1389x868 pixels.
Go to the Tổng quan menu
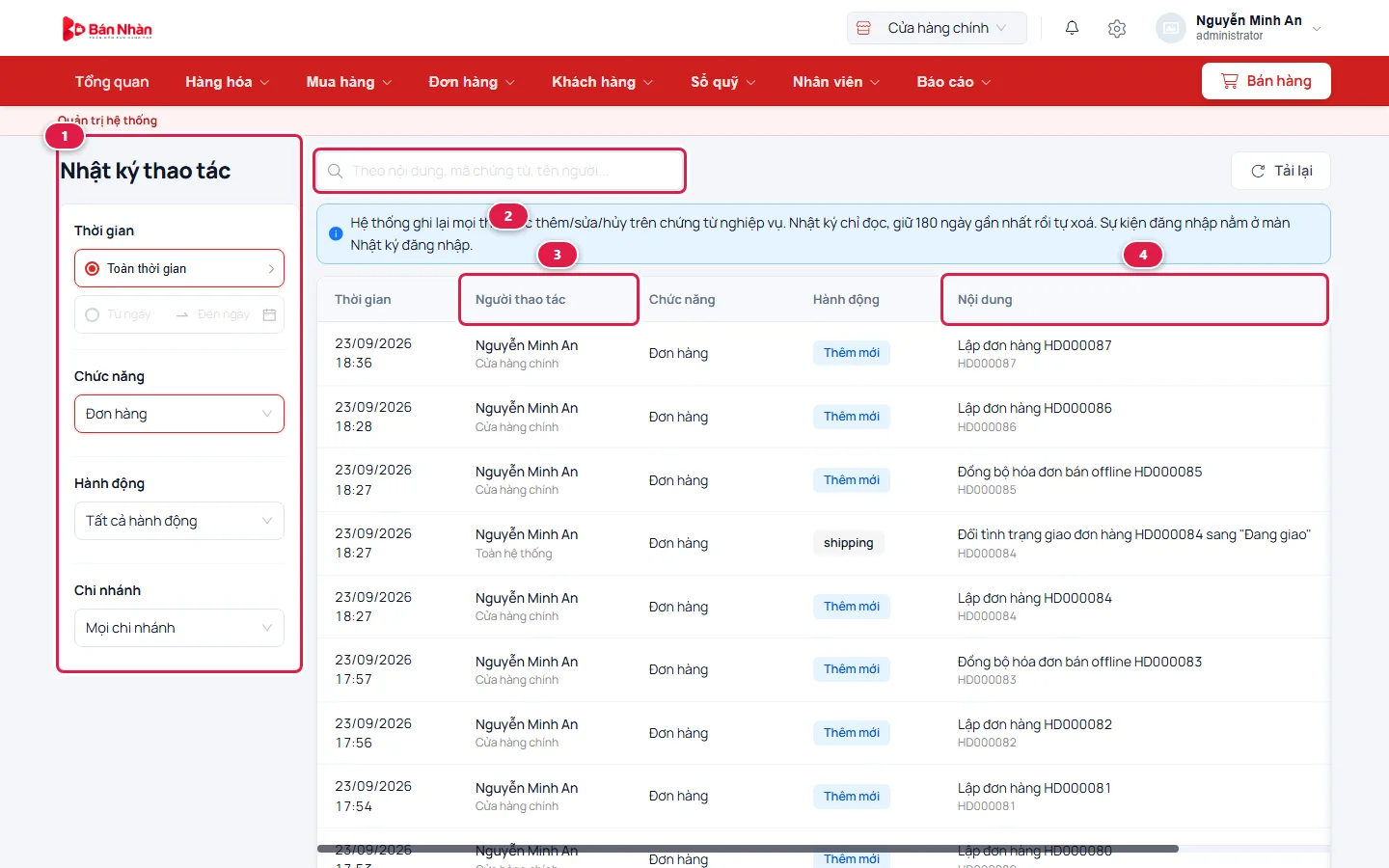tap(112, 82)
